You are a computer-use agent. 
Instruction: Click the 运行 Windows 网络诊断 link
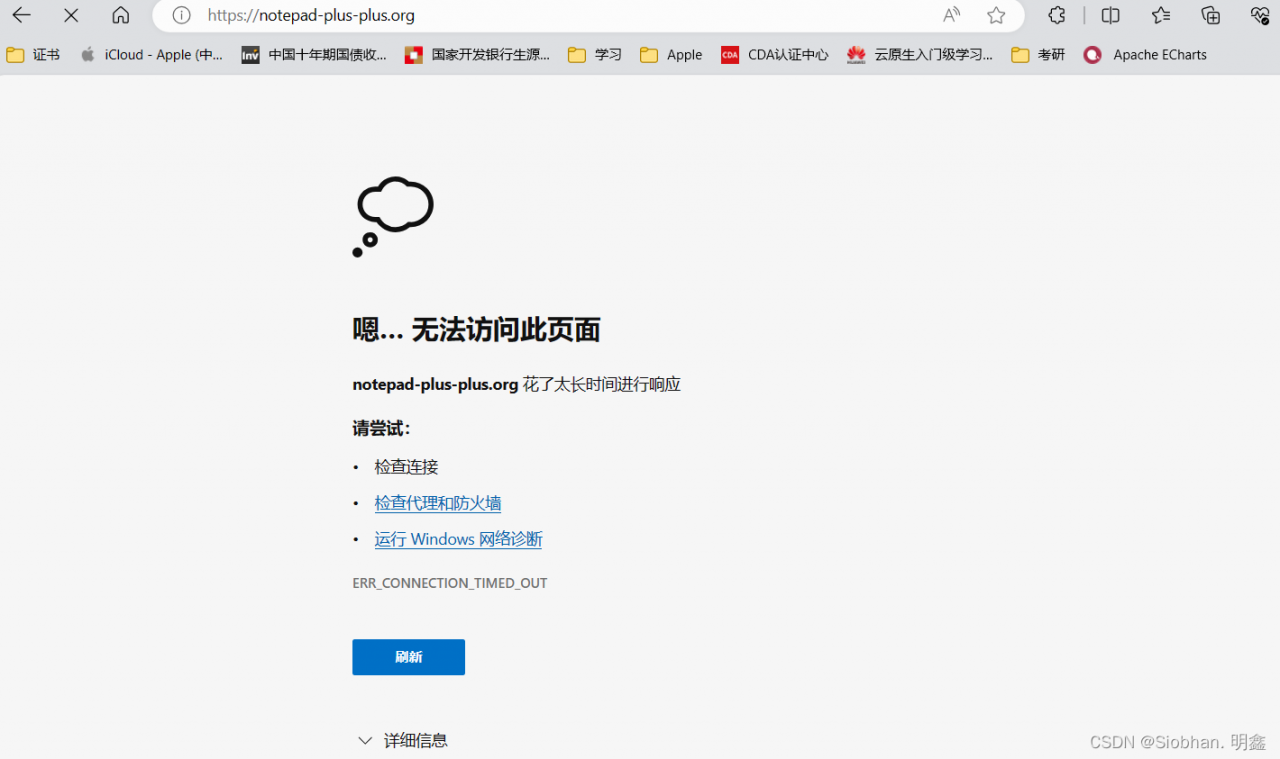[x=458, y=539]
